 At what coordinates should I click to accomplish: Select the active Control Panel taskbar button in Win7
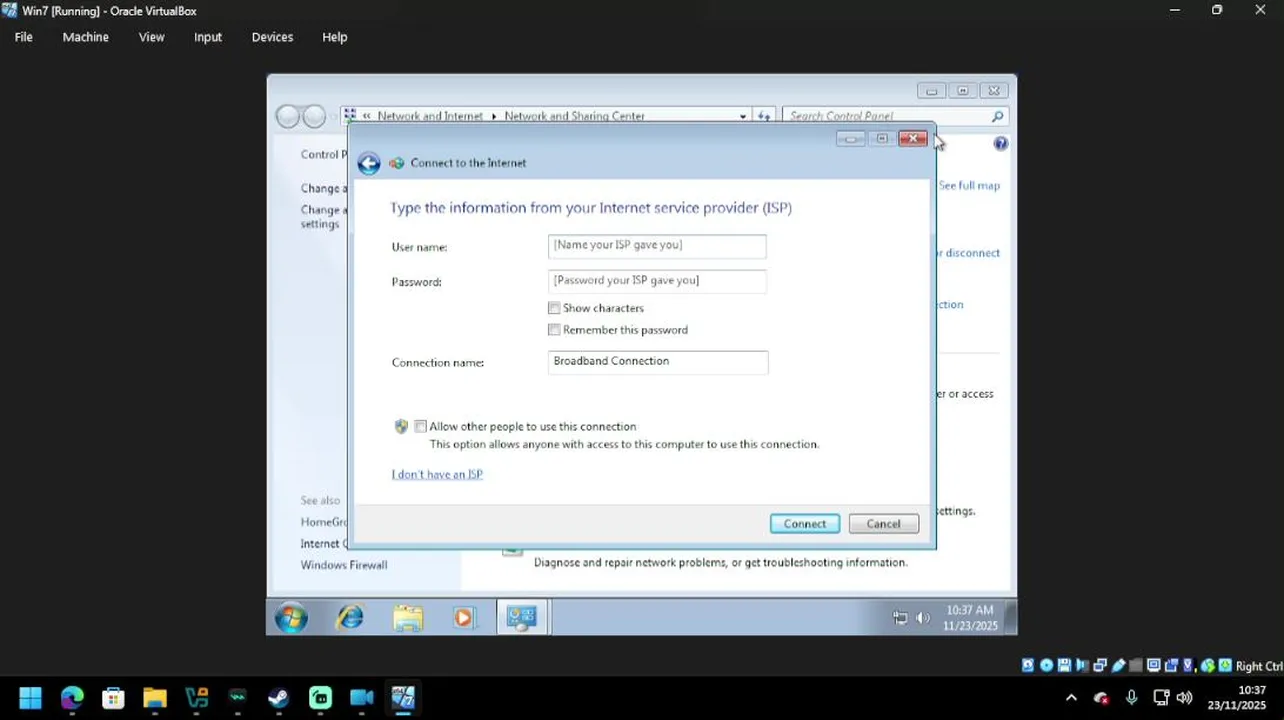(521, 618)
